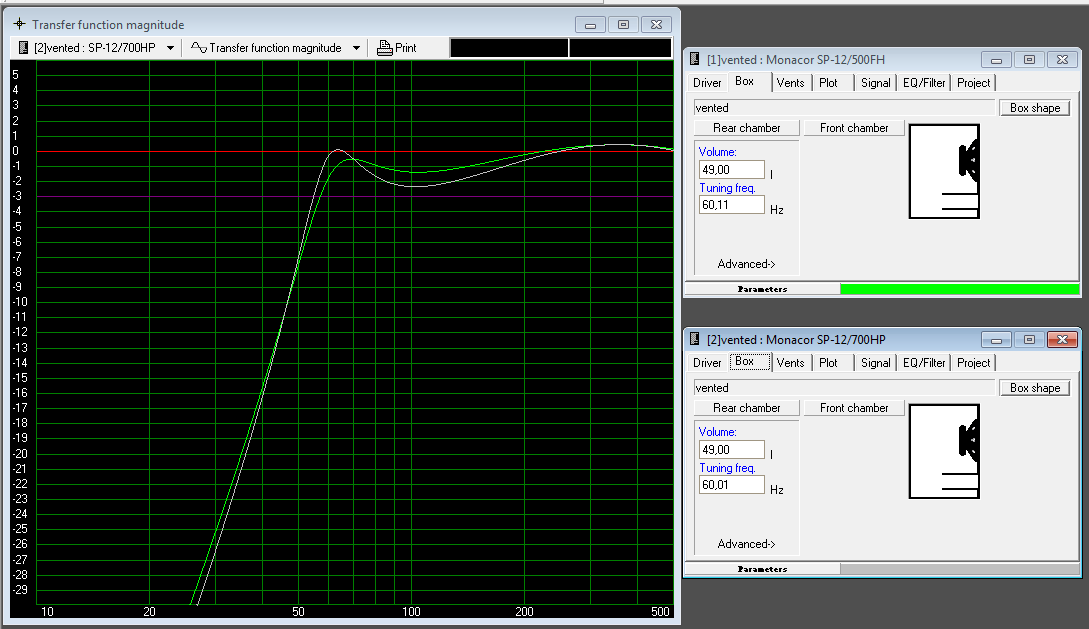
Task: Close the [2]vented SP-12/700HP window
Action: (x=1062, y=339)
